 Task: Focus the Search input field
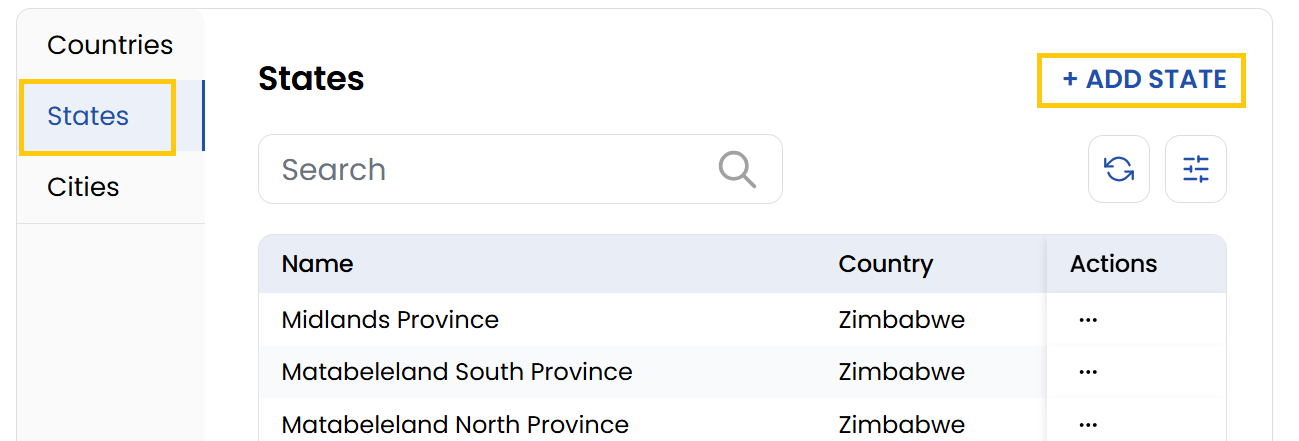pos(490,170)
